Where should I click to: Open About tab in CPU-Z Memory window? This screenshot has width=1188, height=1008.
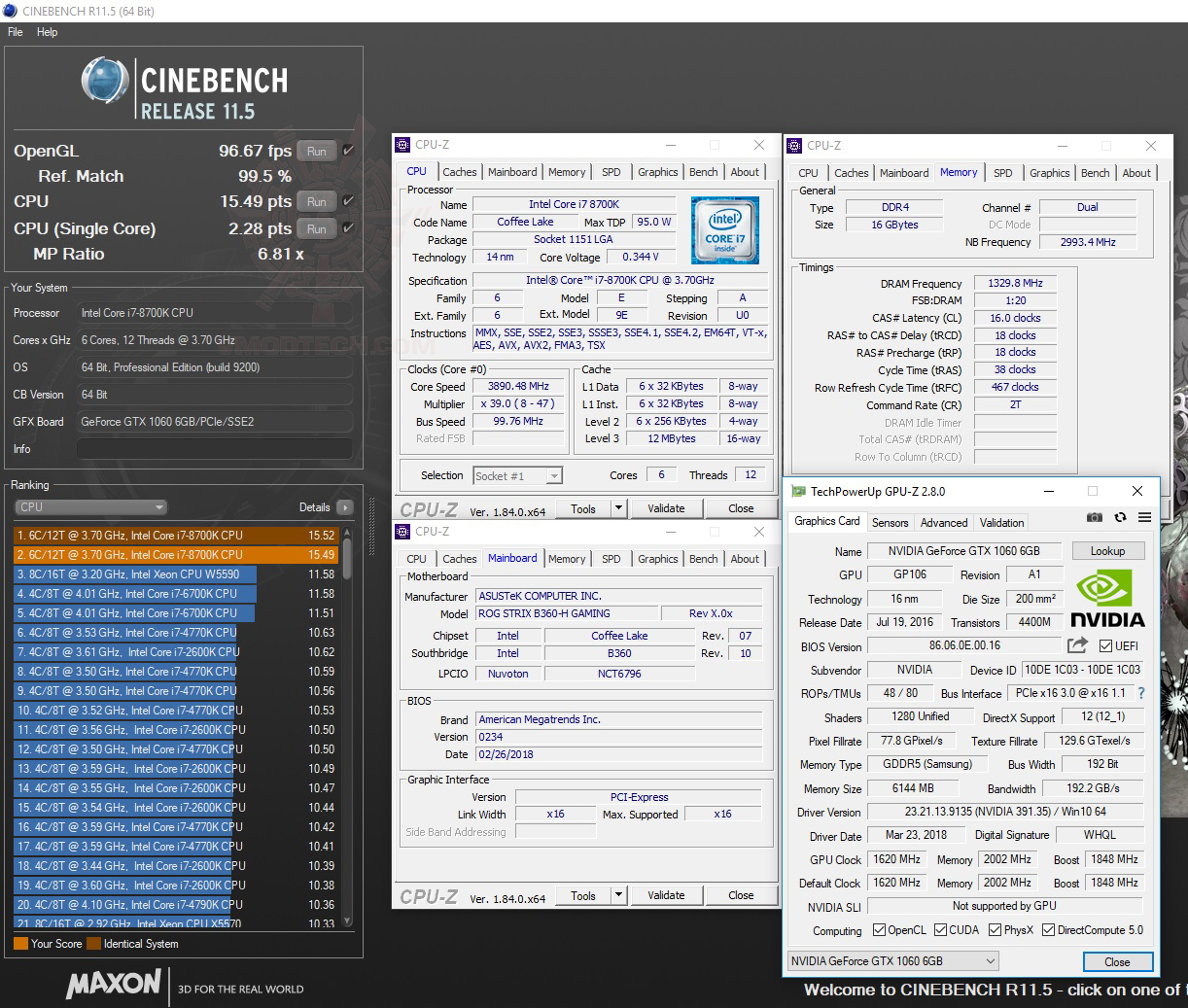pos(1136,173)
